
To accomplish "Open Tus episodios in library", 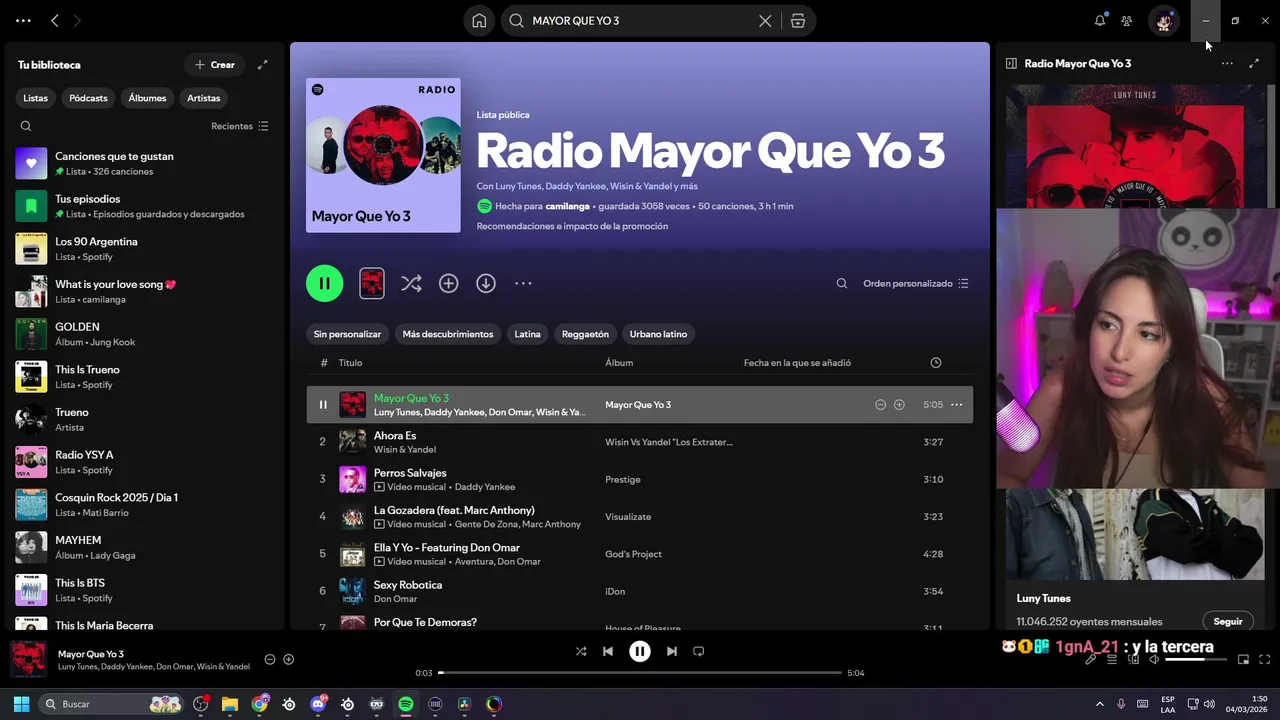I will pos(144,206).
